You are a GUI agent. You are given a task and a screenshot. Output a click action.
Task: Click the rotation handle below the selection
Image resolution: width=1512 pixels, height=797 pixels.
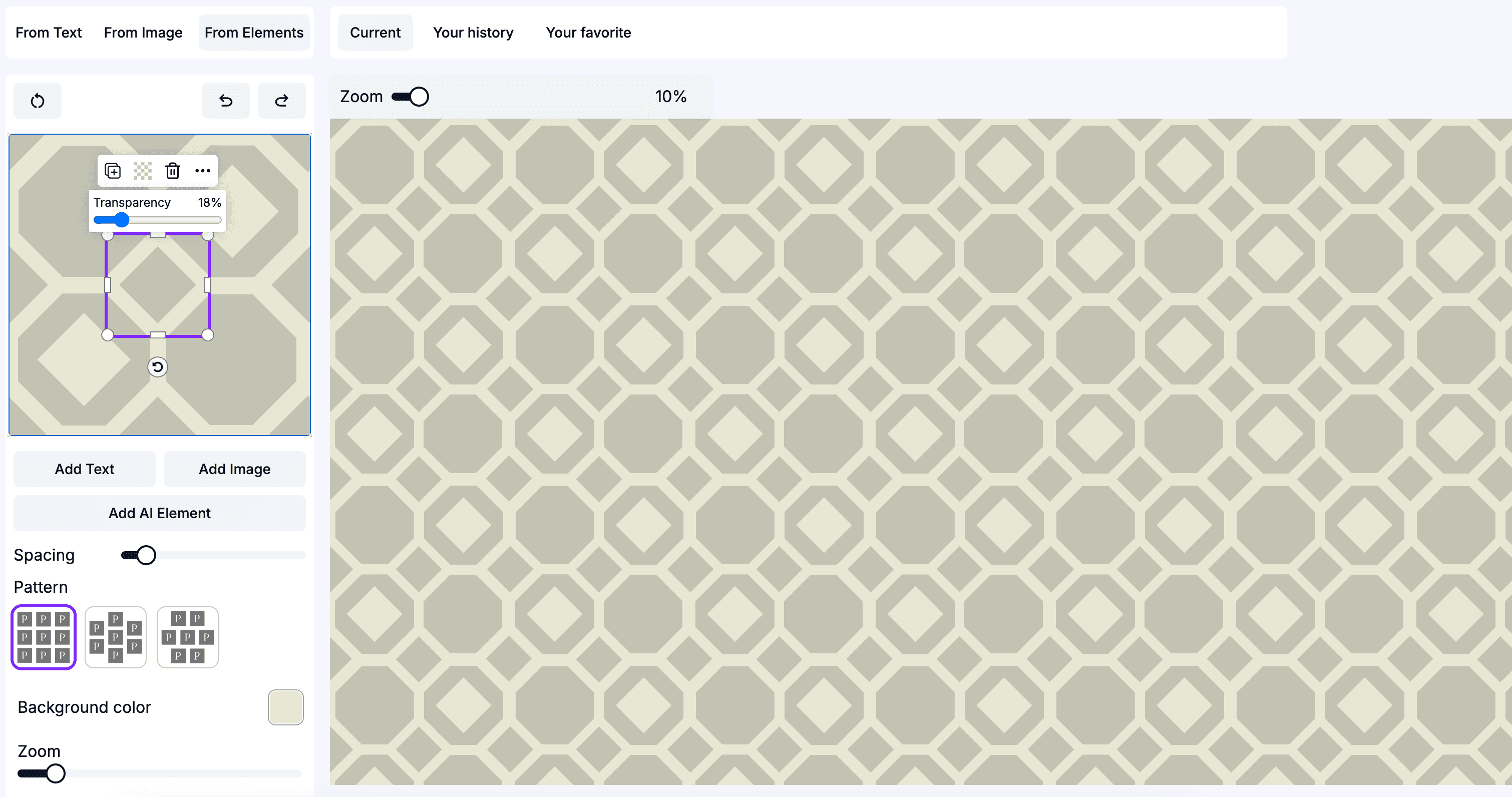coord(157,367)
